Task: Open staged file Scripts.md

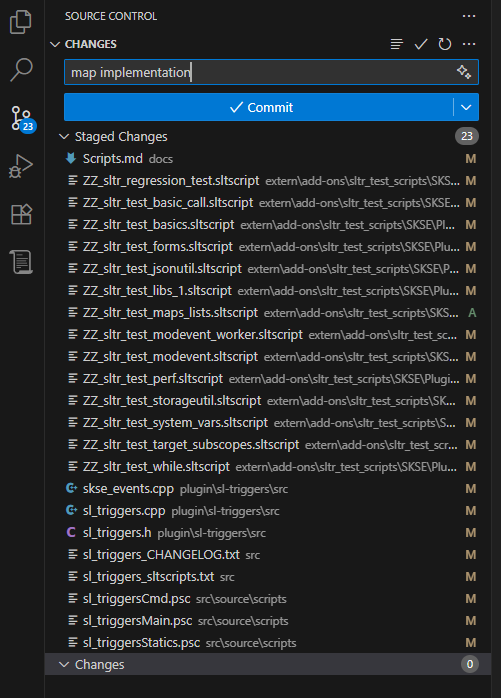Action: coord(113,159)
